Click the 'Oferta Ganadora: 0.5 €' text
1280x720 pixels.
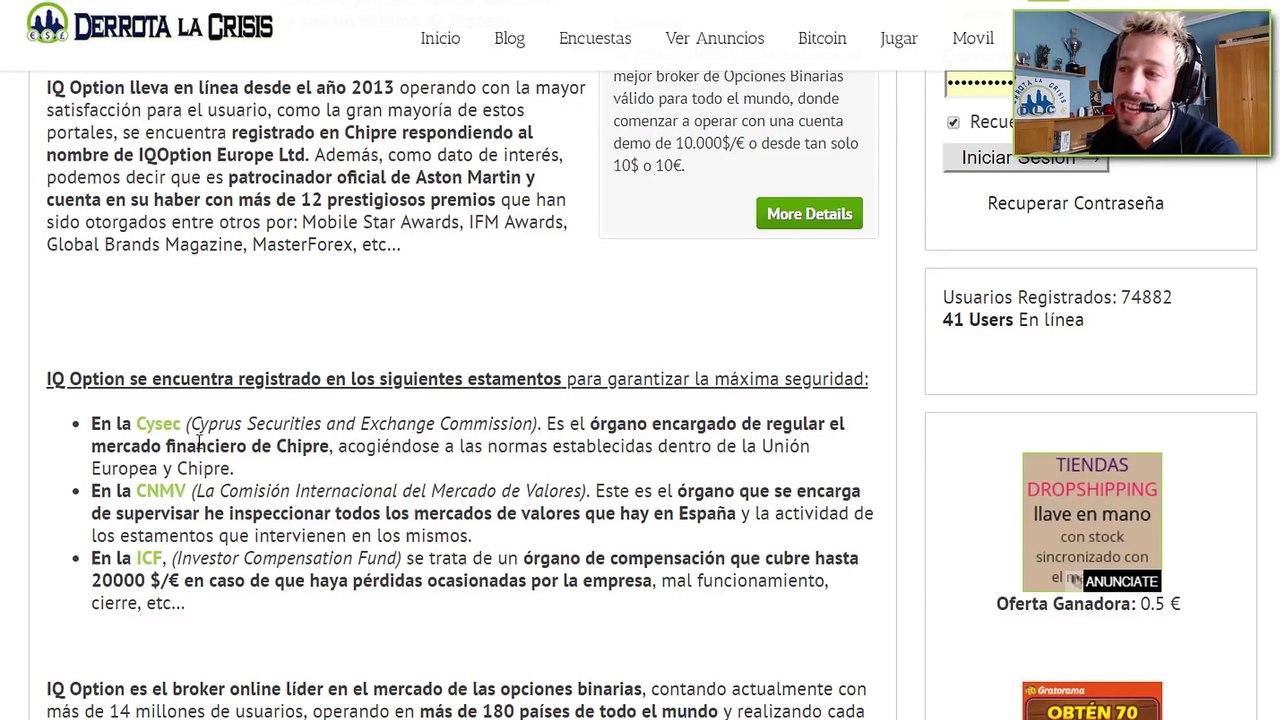1088,603
